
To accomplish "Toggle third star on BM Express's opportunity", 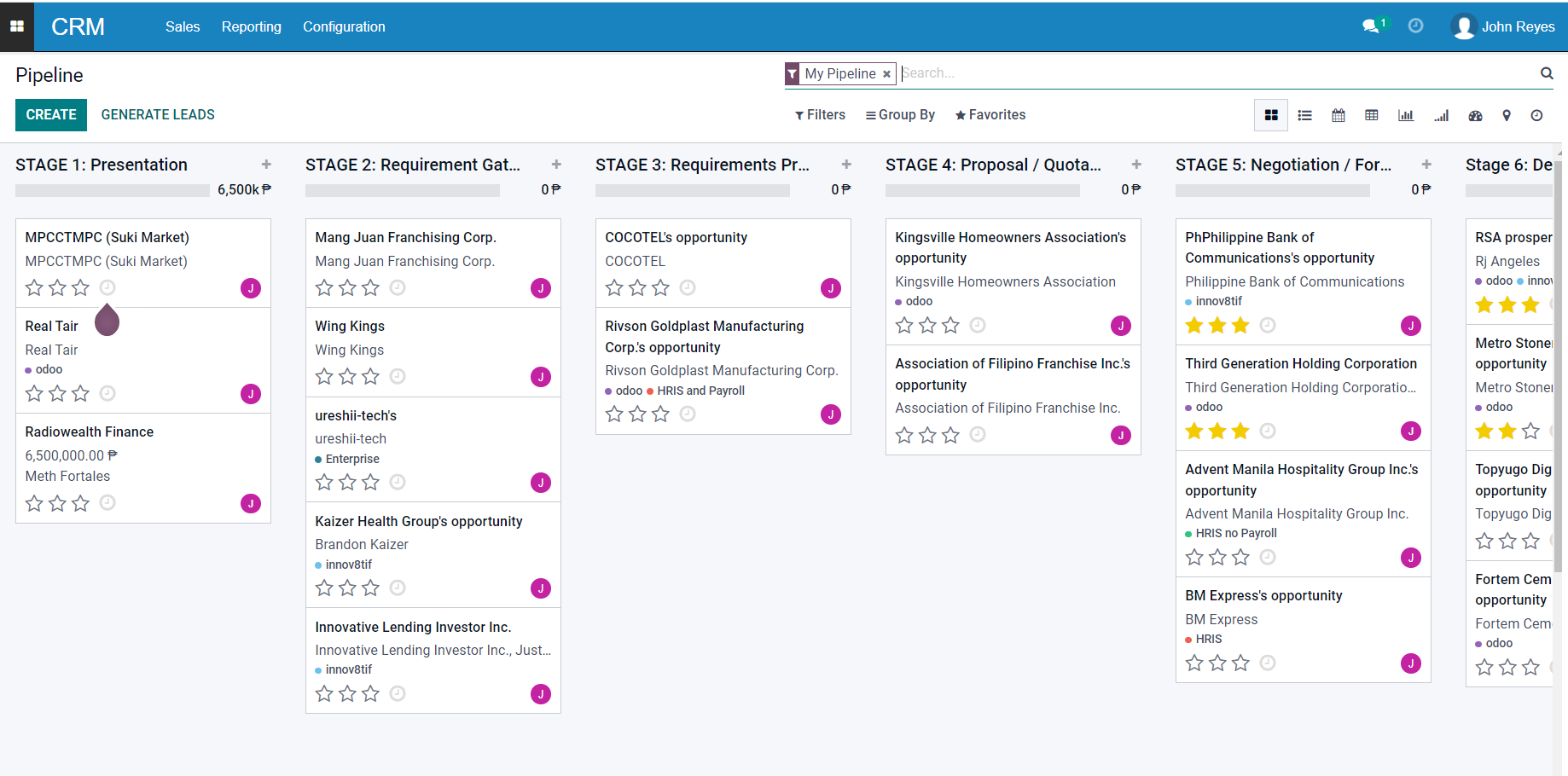I will tap(1240, 663).
